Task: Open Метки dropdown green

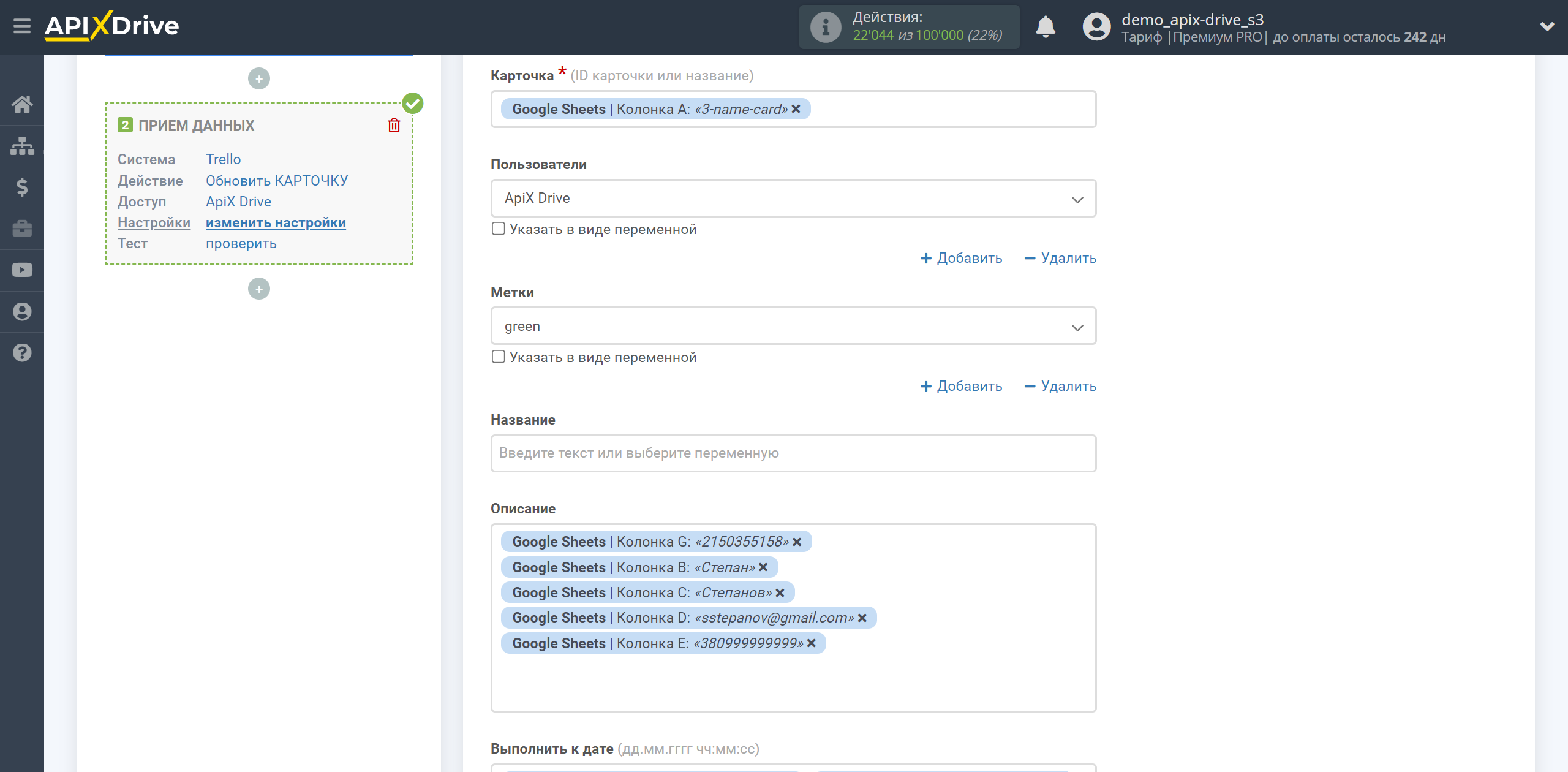Action: coord(793,326)
